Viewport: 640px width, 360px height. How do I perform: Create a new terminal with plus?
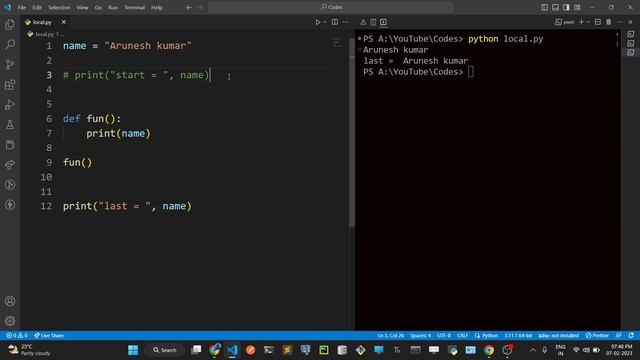(x=582, y=22)
